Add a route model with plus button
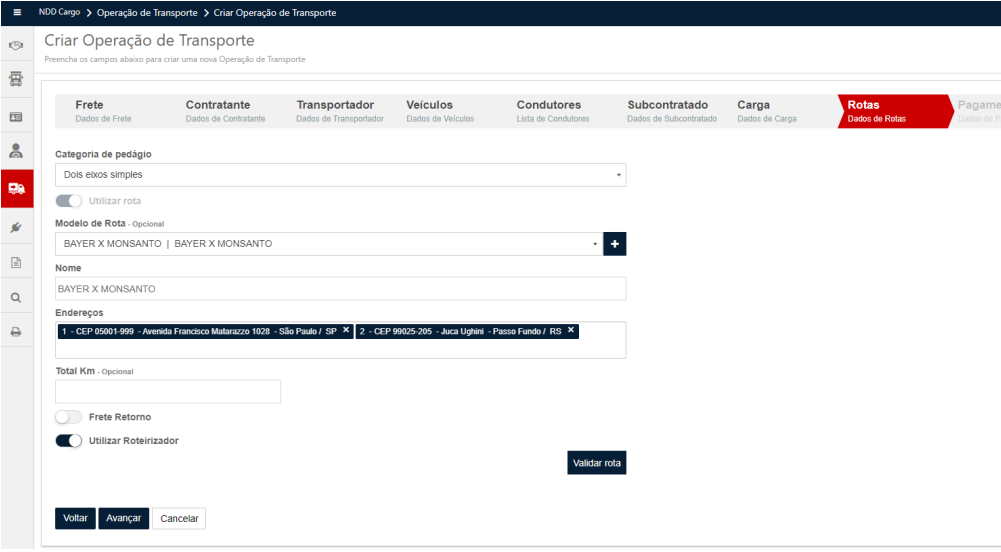This screenshot has width=1001, height=552. tap(614, 244)
